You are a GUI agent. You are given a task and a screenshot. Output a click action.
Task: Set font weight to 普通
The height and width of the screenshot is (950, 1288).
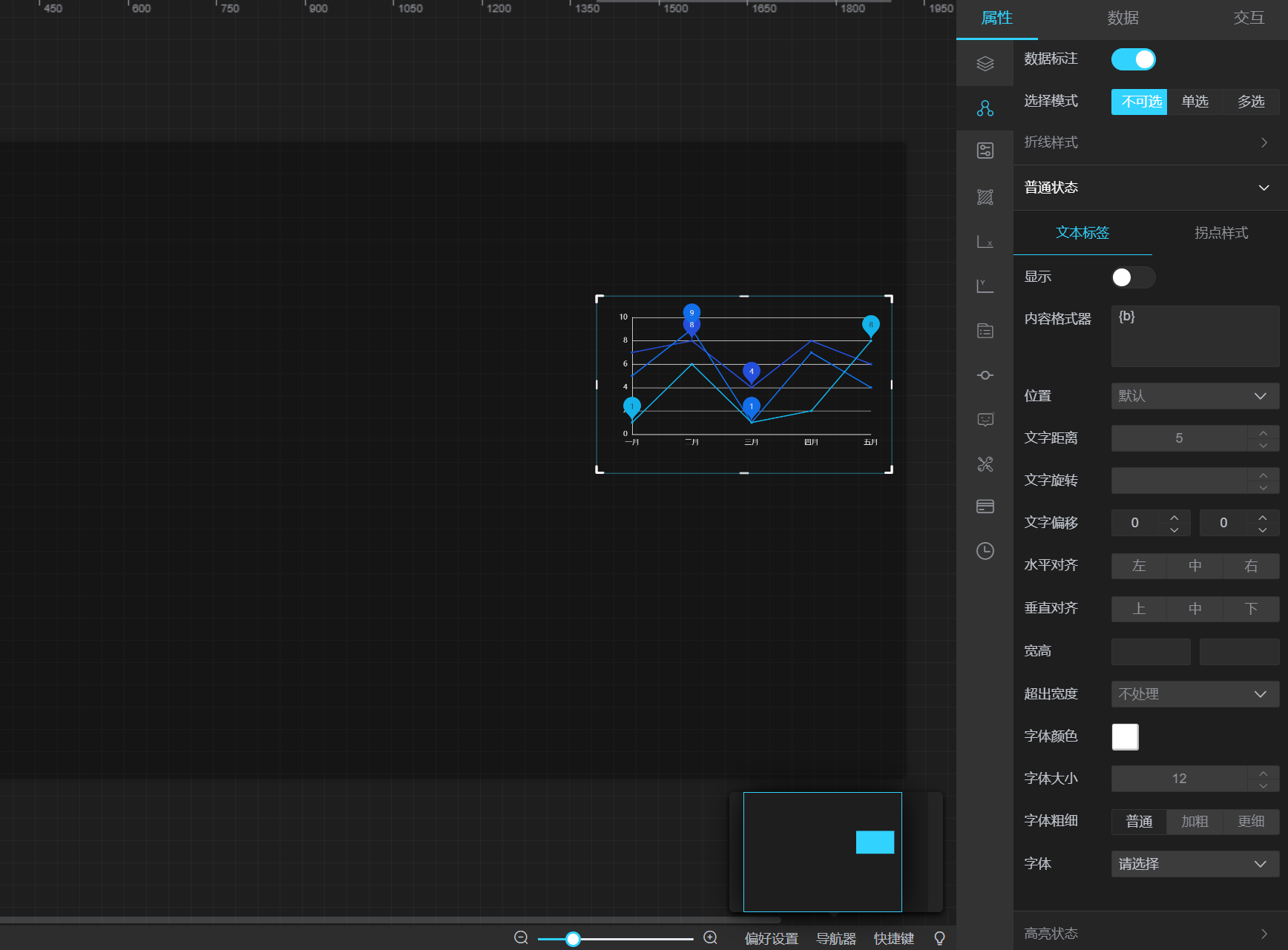[x=1139, y=822]
